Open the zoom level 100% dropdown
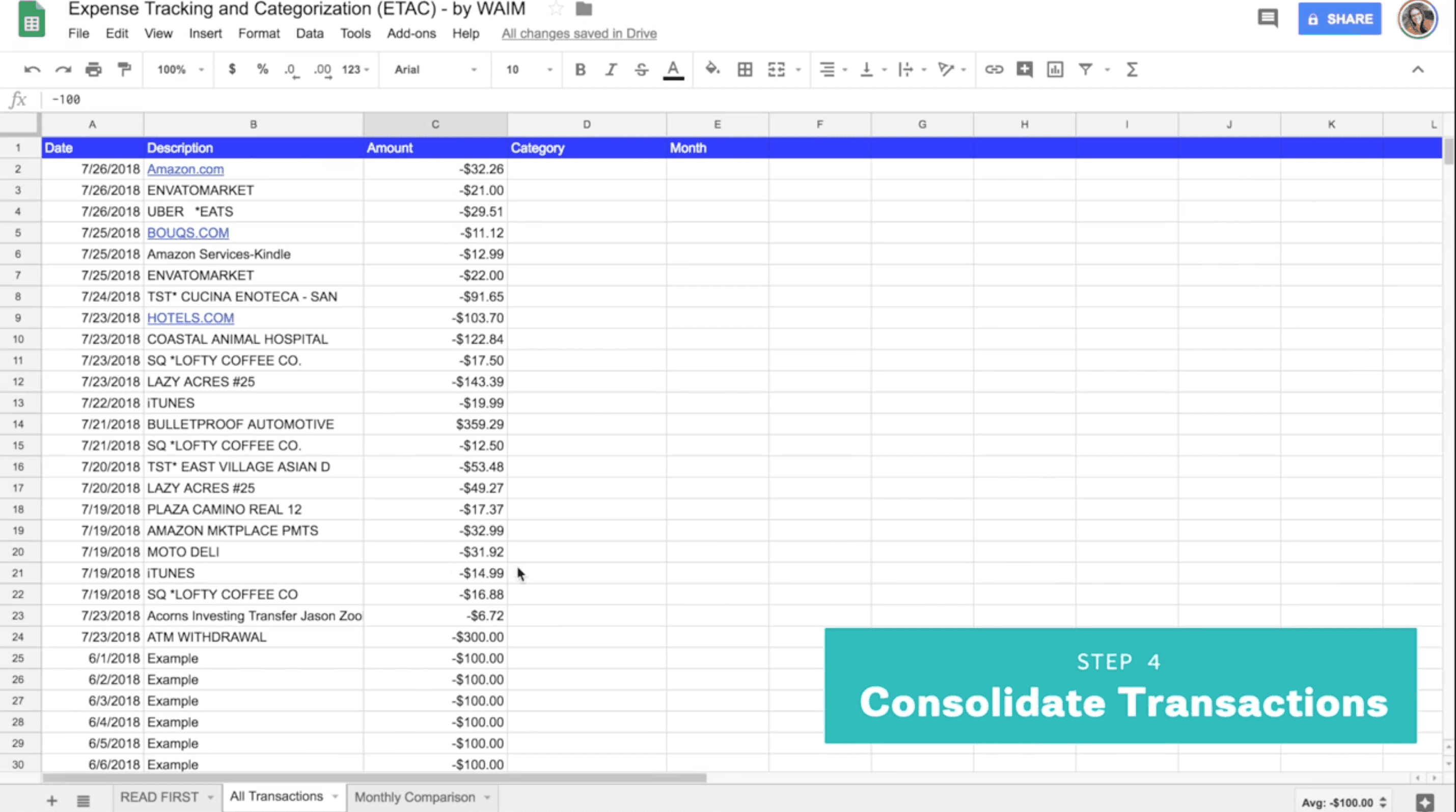Image resolution: width=1456 pixels, height=812 pixels. pos(180,70)
